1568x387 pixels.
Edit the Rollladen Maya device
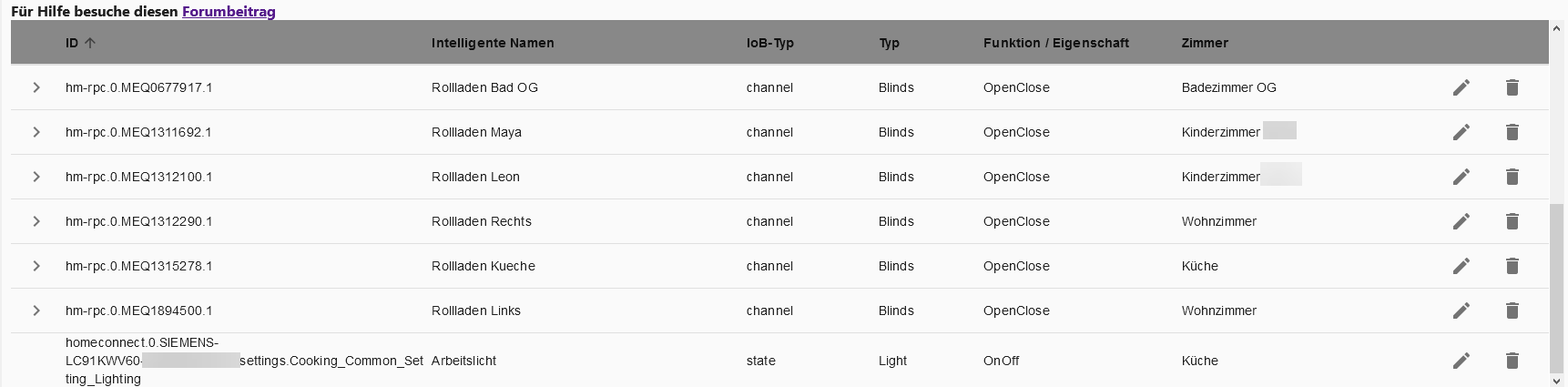1461,132
